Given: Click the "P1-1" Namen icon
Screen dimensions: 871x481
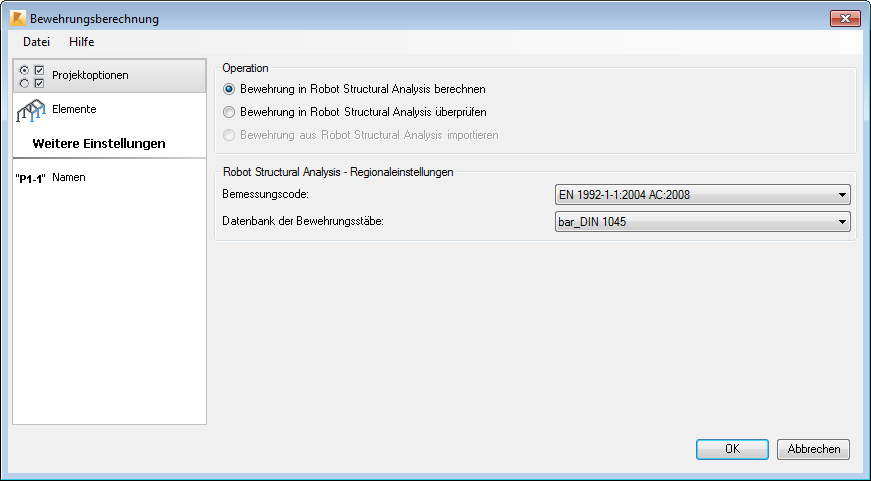Looking at the screenshot, I should [31, 179].
